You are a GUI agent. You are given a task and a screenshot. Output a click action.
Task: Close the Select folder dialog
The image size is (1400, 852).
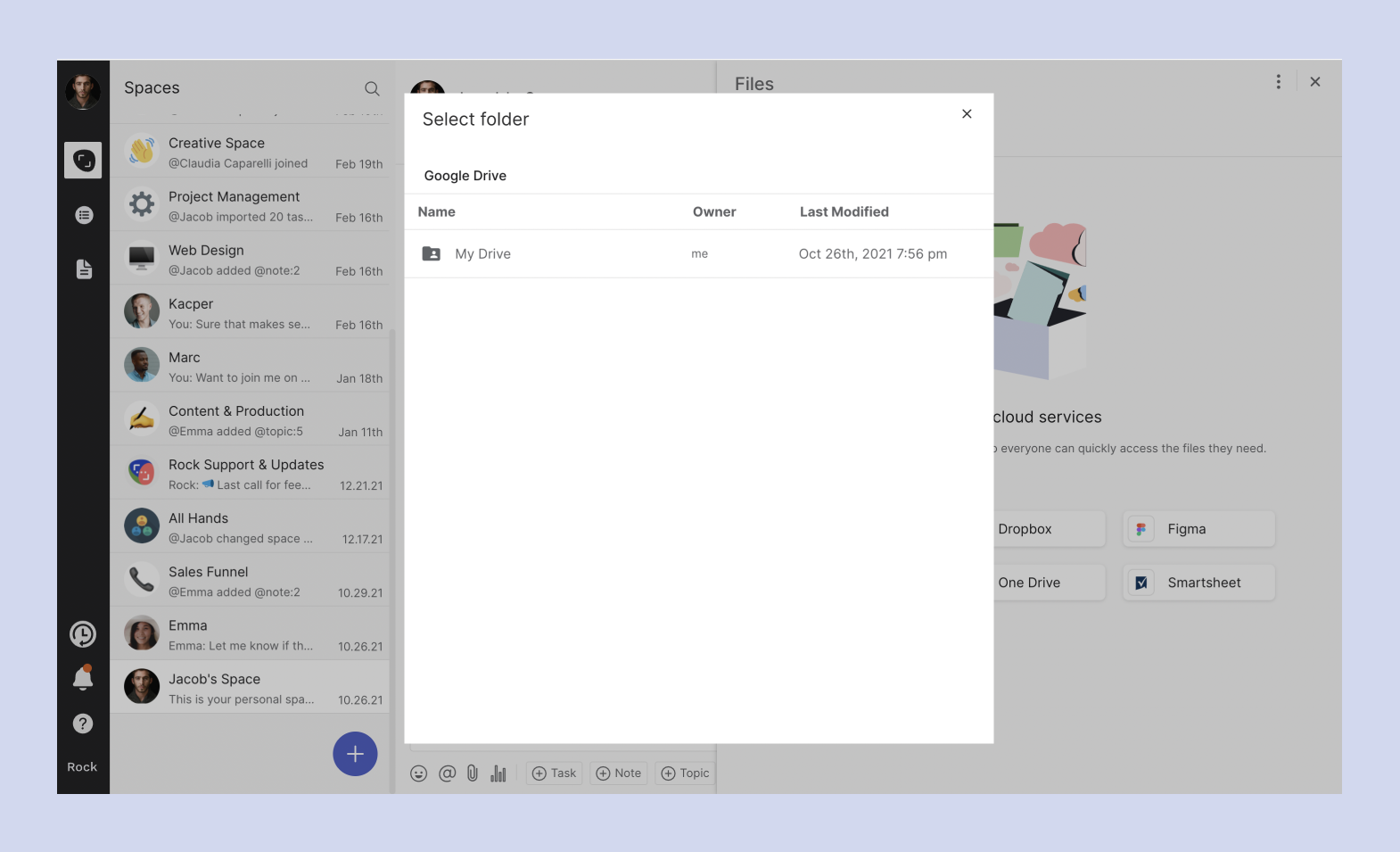point(967,114)
